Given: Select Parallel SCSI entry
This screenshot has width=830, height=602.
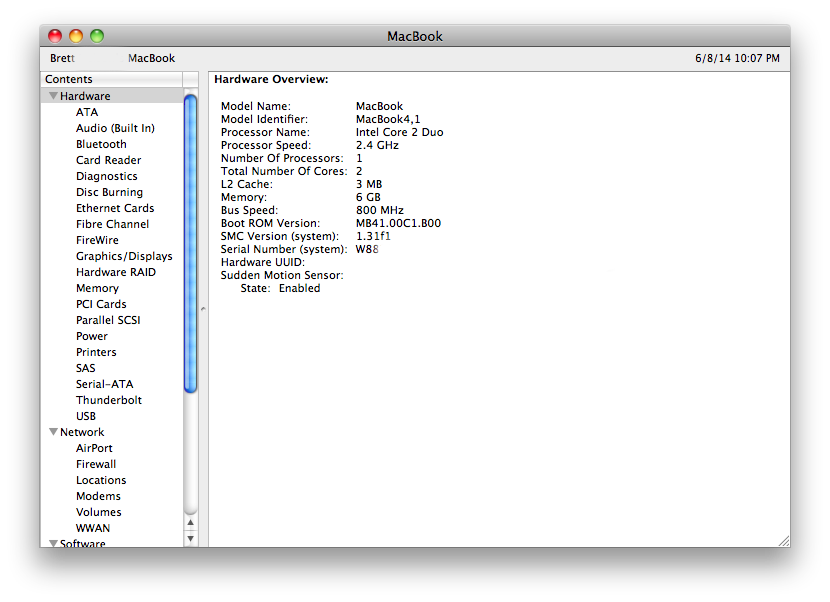Looking at the screenshot, I should point(108,320).
